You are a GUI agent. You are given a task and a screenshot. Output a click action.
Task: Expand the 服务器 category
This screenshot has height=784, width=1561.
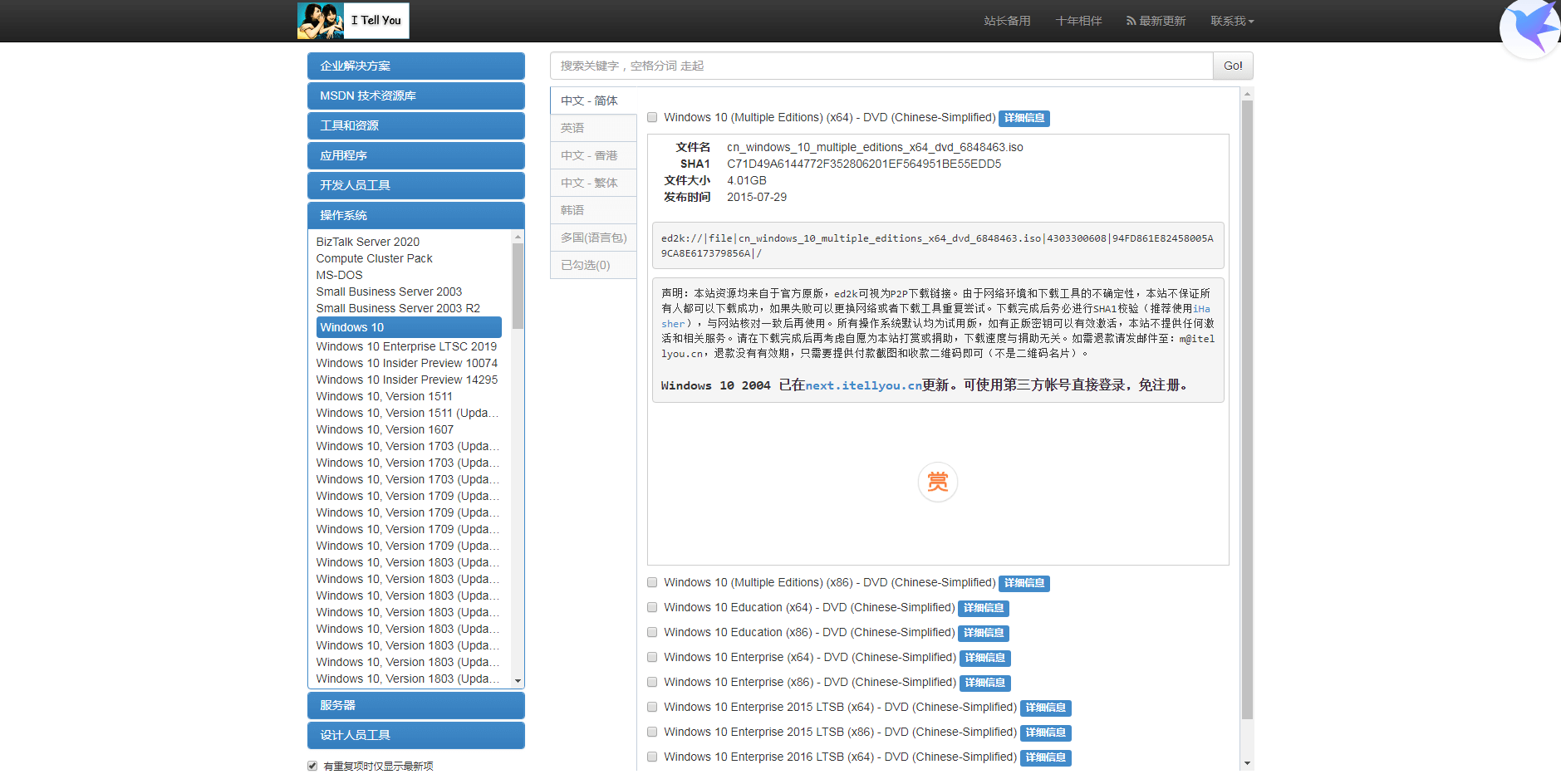click(x=415, y=705)
